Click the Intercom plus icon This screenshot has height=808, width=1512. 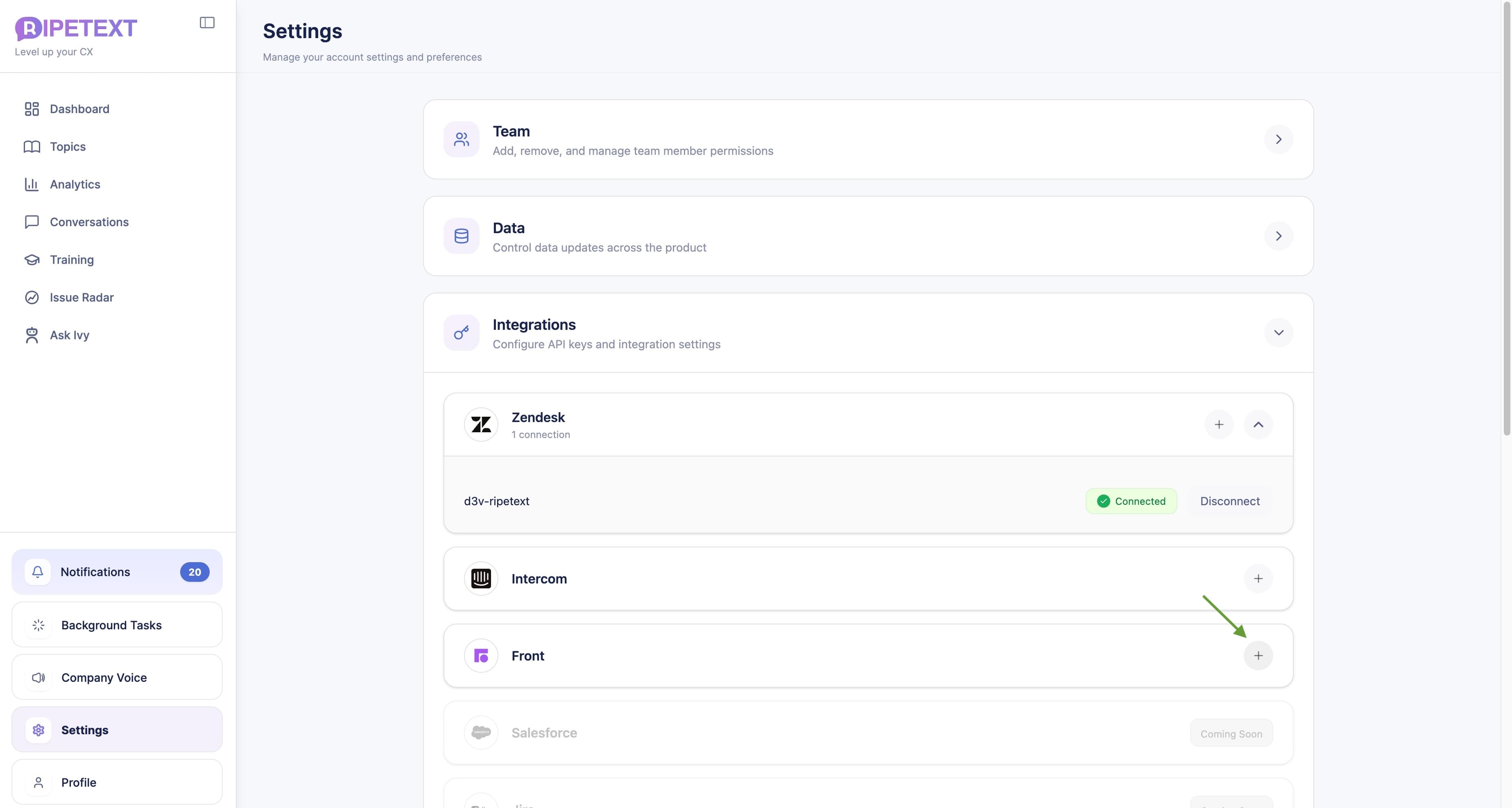[x=1258, y=579]
